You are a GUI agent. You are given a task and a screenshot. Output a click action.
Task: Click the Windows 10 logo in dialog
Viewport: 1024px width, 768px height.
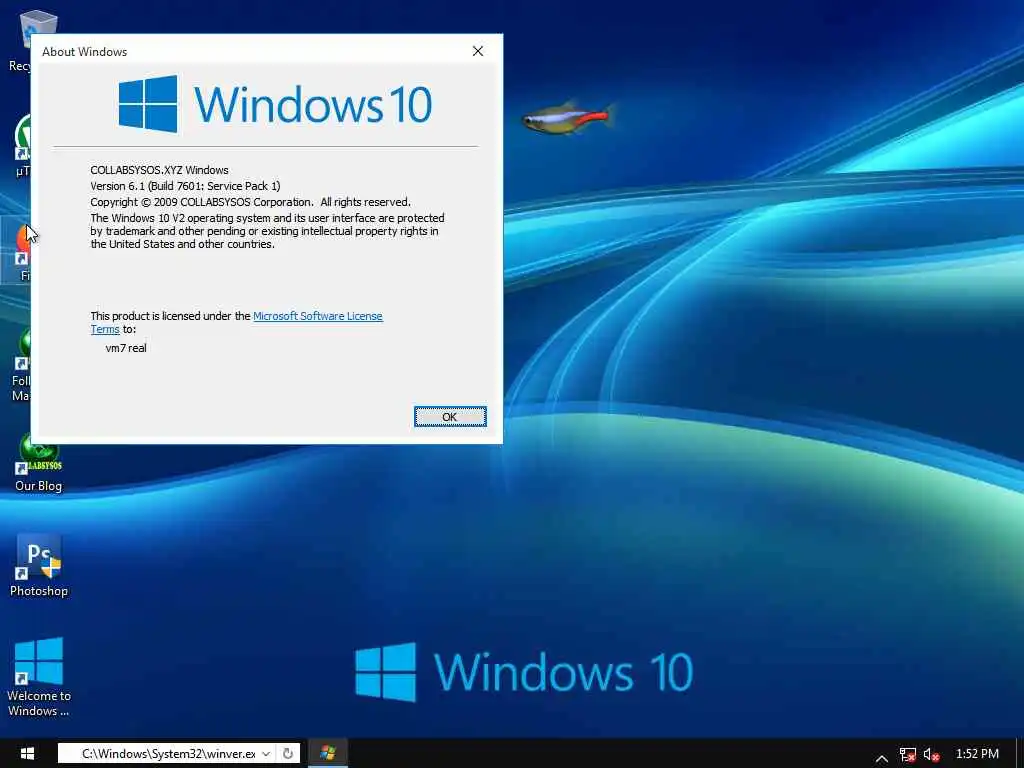tap(275, 104)
